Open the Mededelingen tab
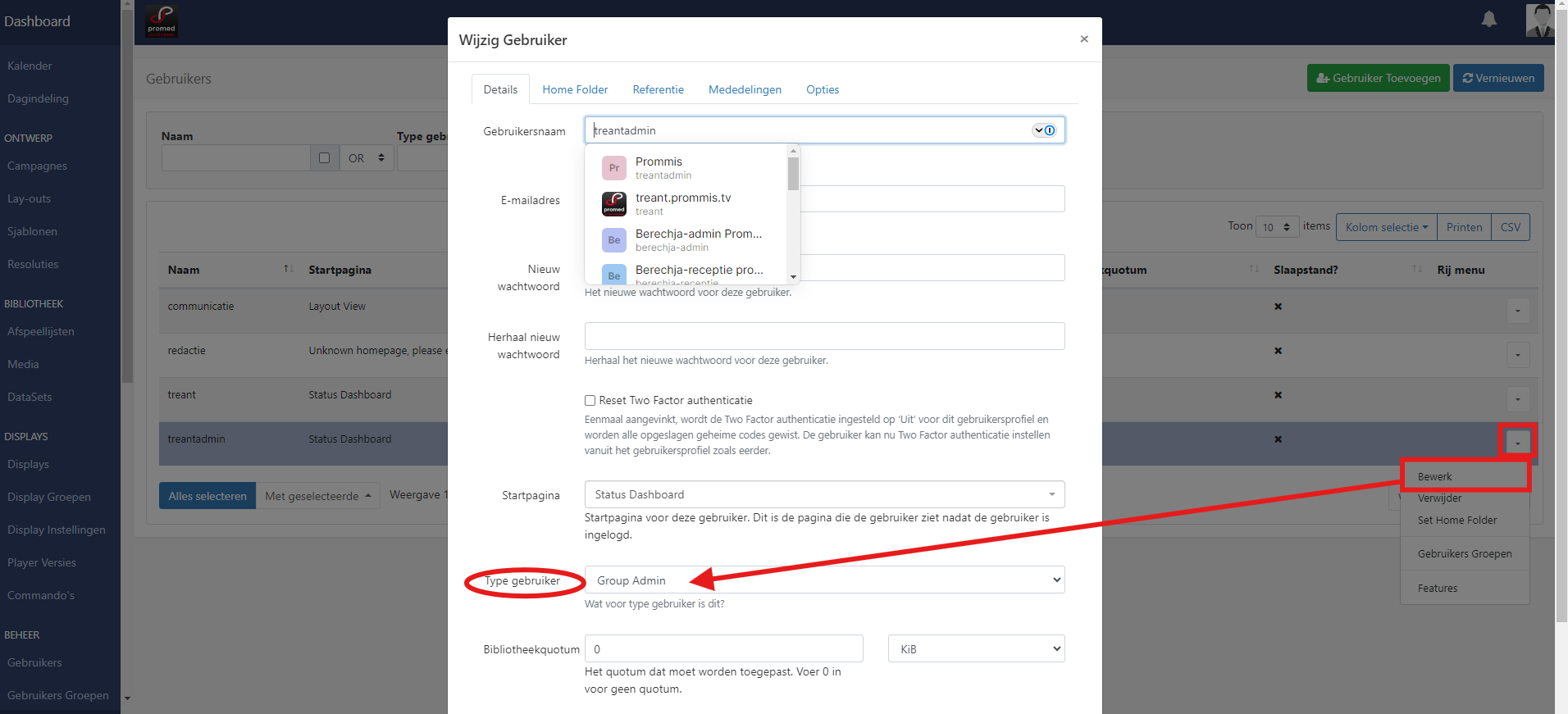 [x=745, y=89]
